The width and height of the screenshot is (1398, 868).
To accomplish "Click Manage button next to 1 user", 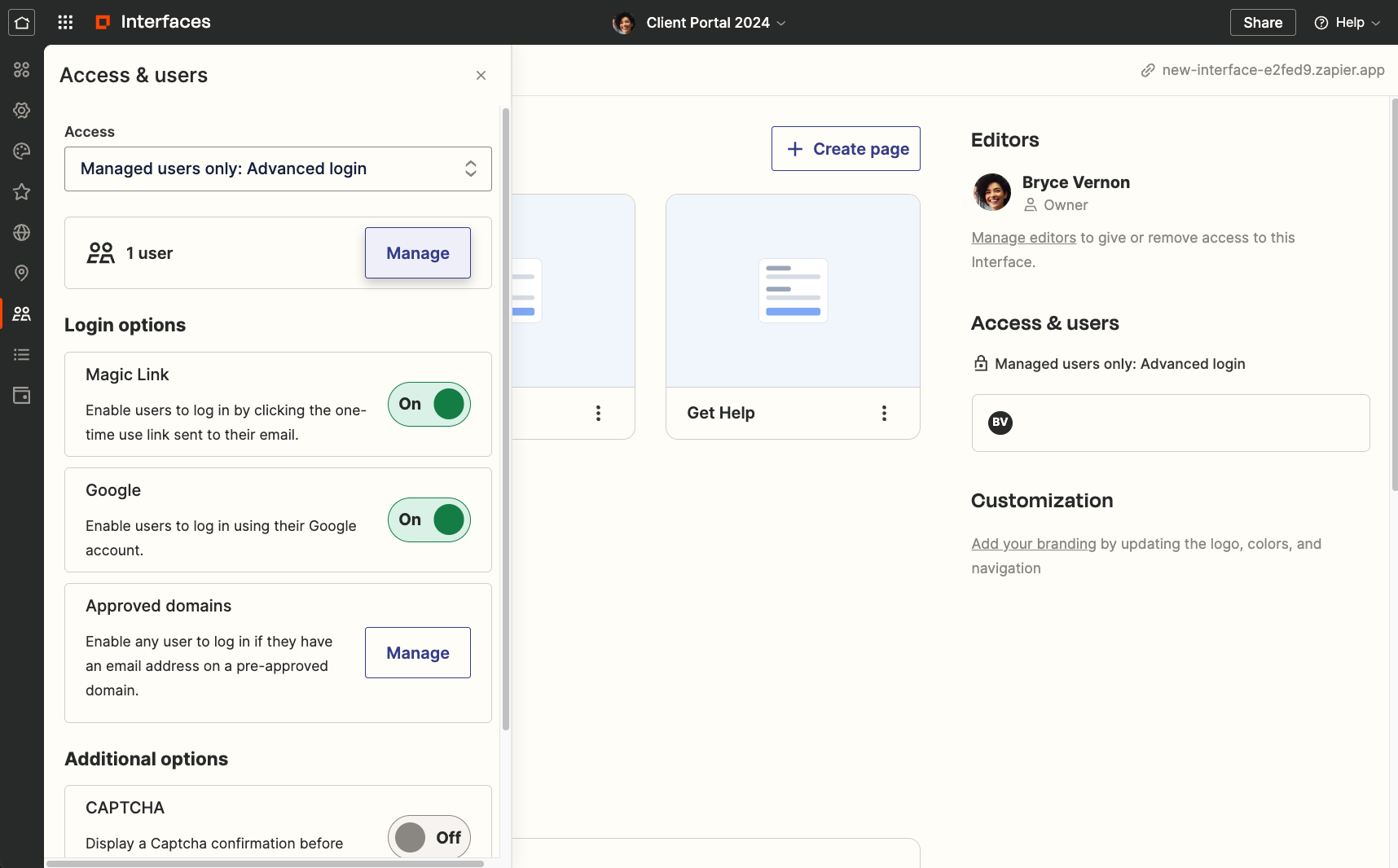I will tap(418, 253).
